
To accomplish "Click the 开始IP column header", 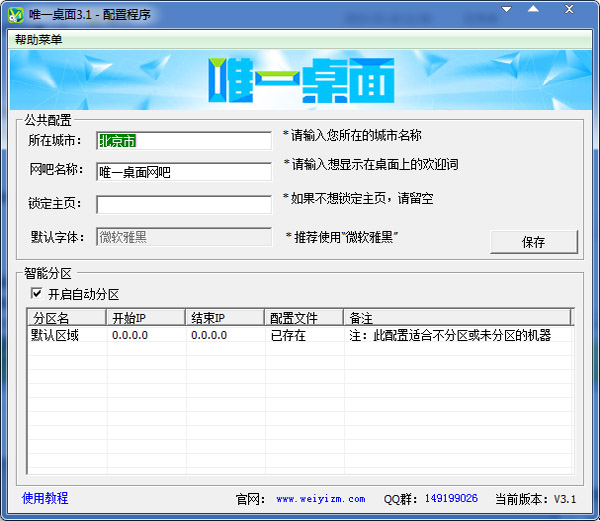I will (x=145, y=318).
